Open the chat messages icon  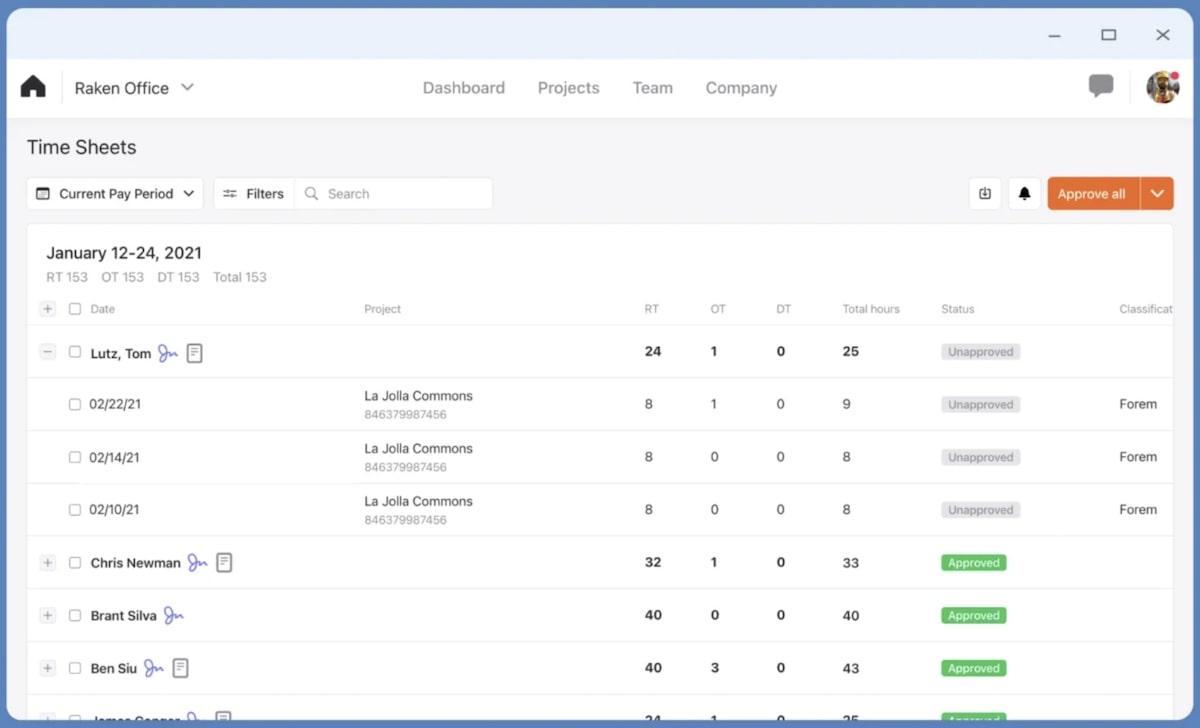[x=1101, y=86]
